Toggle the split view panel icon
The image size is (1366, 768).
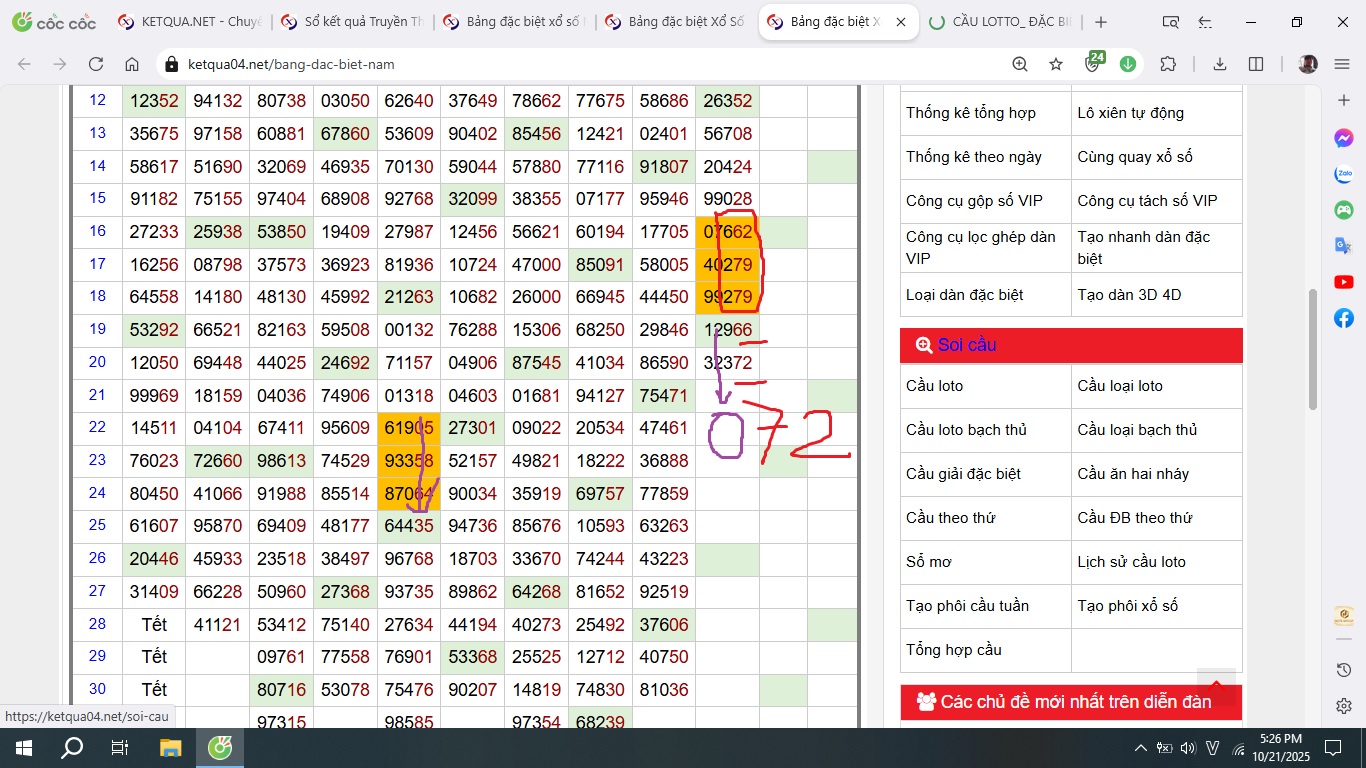(x=1256, y=64)
